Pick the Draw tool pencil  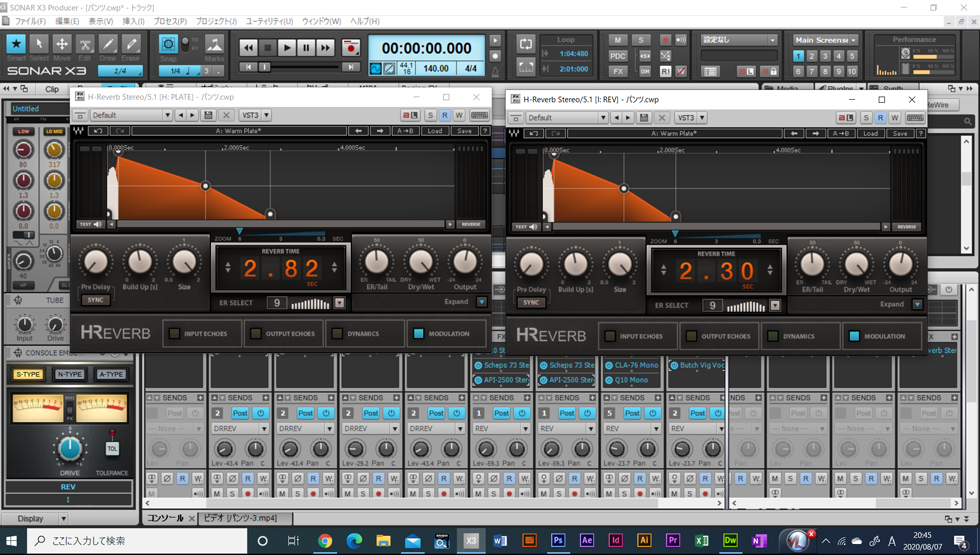pos(108,44)
